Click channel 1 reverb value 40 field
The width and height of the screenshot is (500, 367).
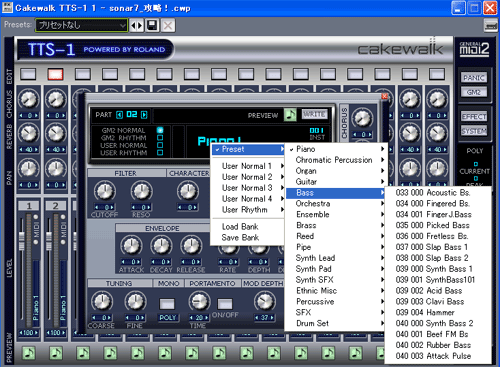click(28, 150)
